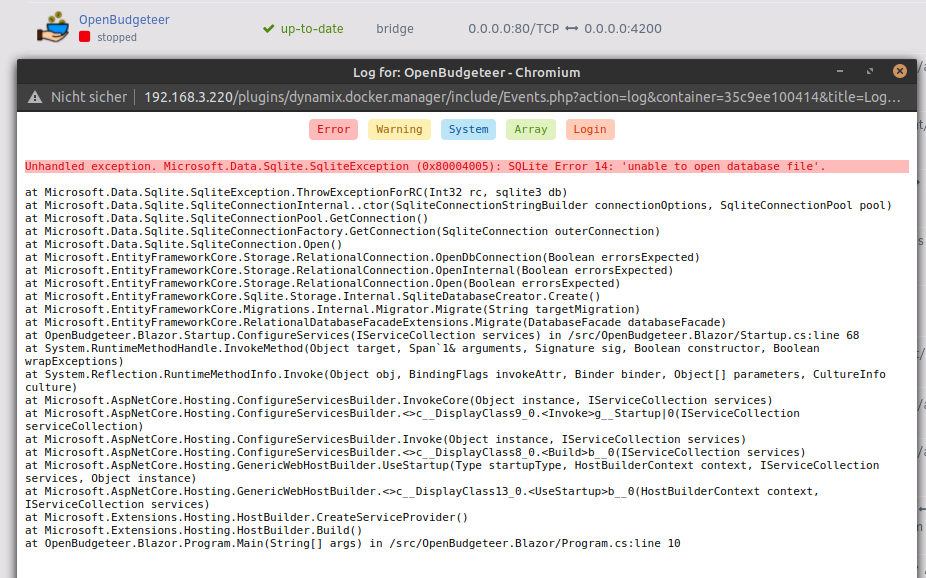The image size is (926, 578).
Task: Click the log window URL address bar
Action: [522, 97]
